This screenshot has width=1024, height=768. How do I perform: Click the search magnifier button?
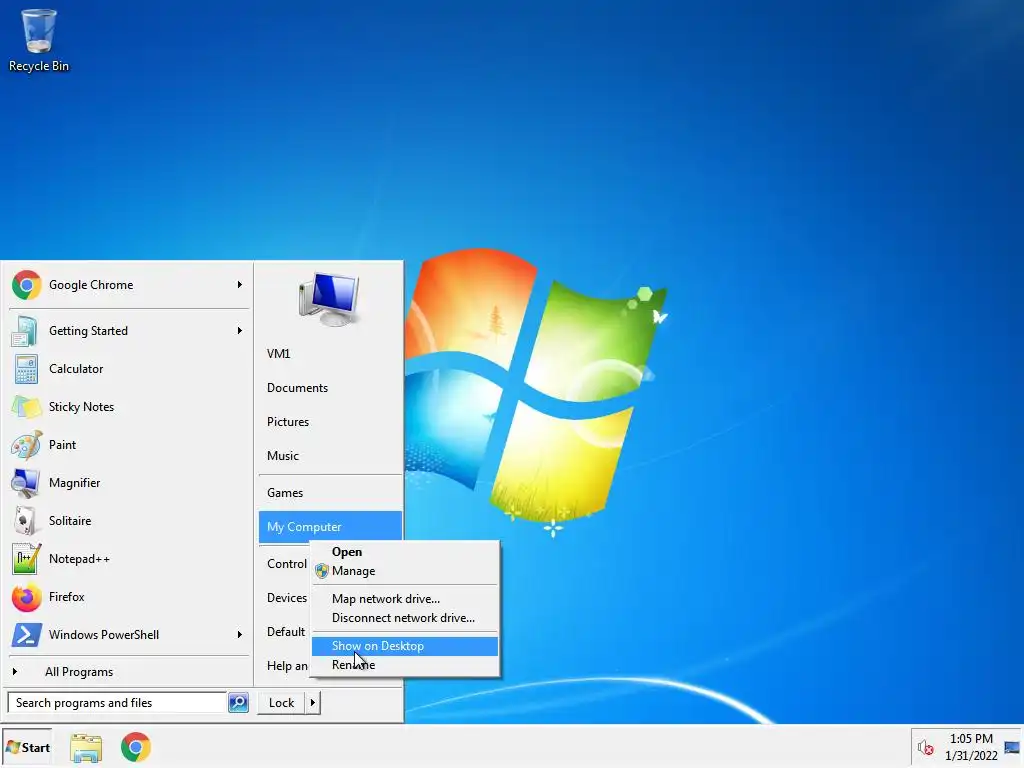pos(238,703)
